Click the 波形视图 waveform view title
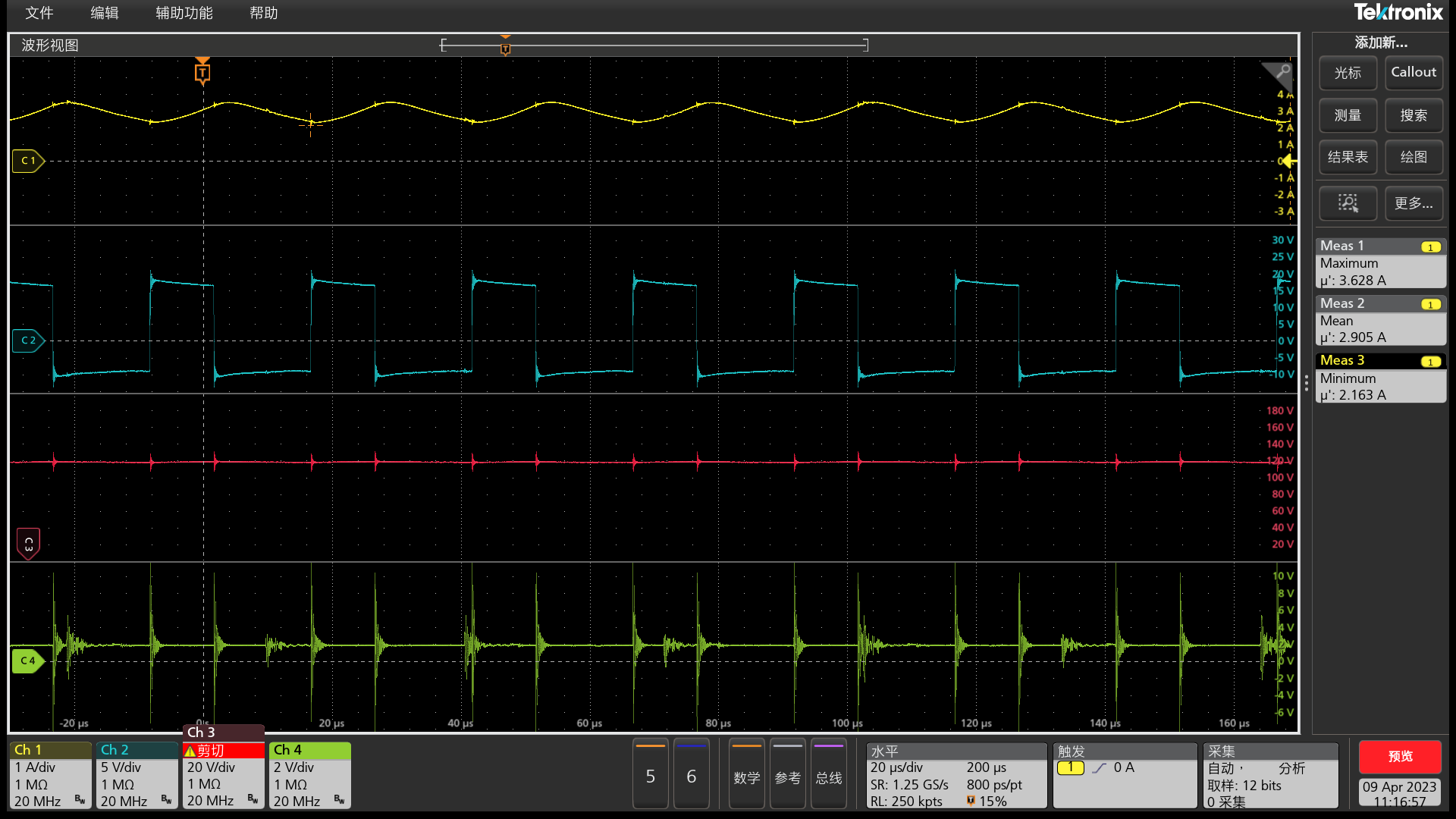 (x=50, y=45)
